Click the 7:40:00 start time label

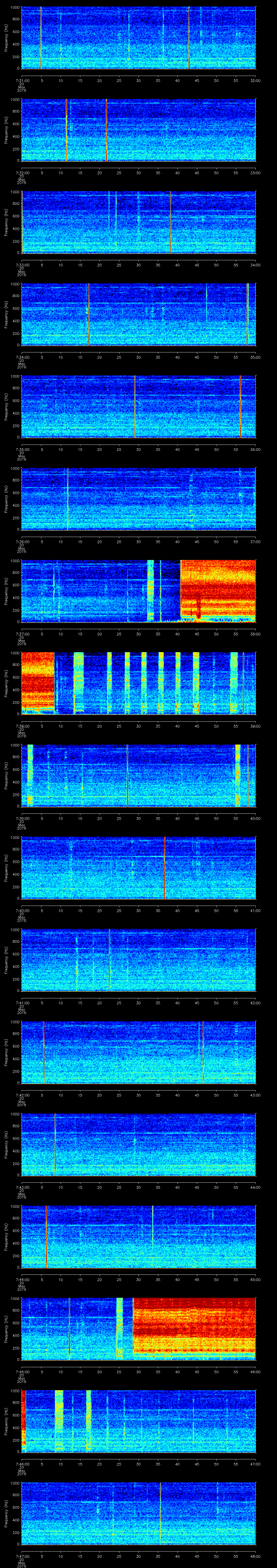[x=22, y=910]
